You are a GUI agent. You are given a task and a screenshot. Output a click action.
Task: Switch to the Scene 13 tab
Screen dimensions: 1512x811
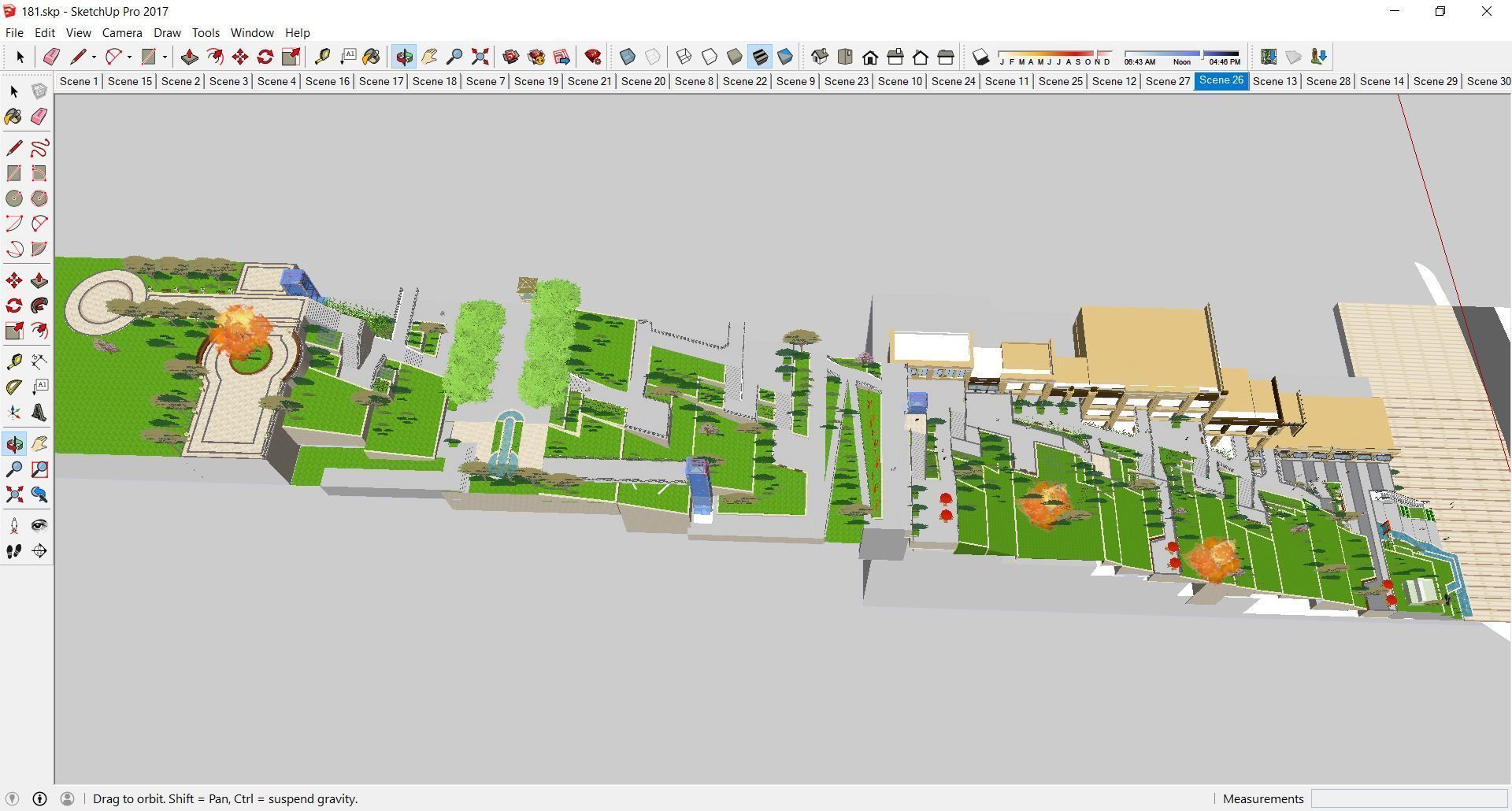[1275, 81]
